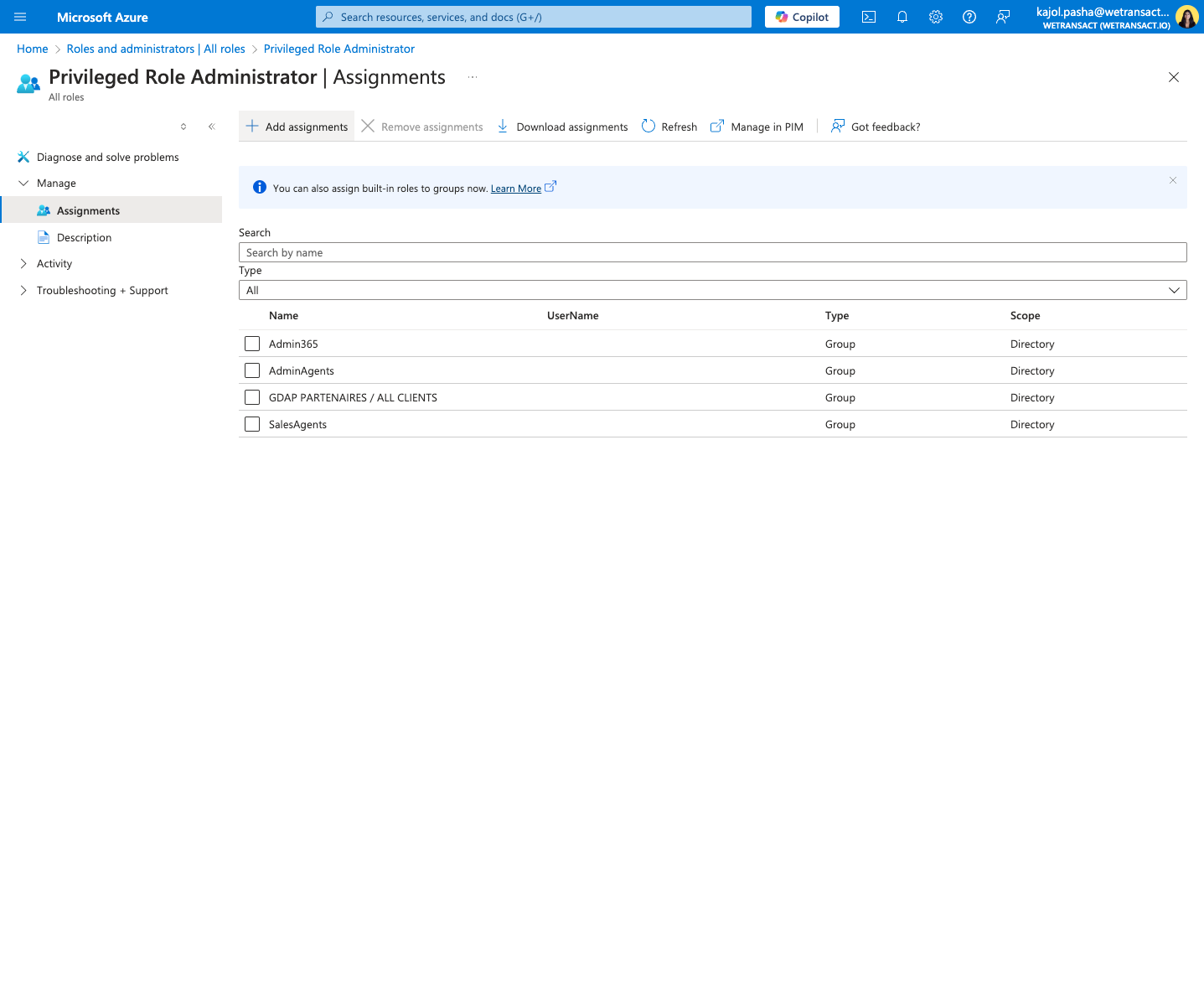Open the Help question mark icon
The width and height of the screenshot is (1204, 1004).
tap(969, 17)
